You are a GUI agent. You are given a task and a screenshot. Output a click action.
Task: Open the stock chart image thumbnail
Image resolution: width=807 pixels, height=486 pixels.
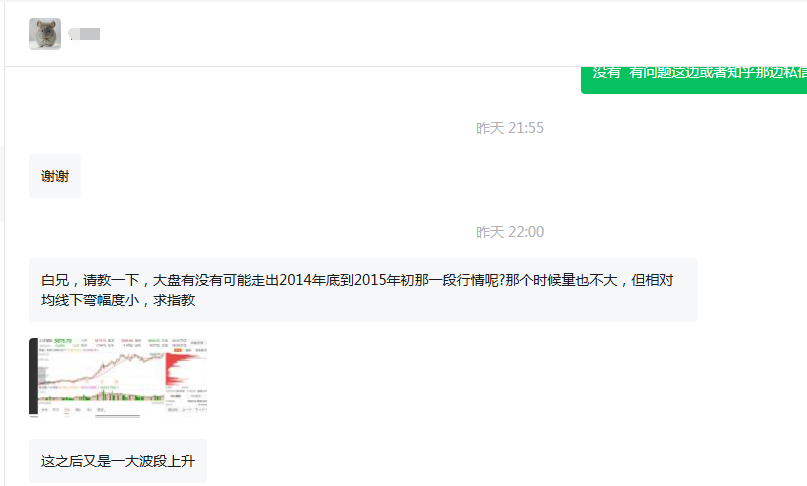pos(118,377)
